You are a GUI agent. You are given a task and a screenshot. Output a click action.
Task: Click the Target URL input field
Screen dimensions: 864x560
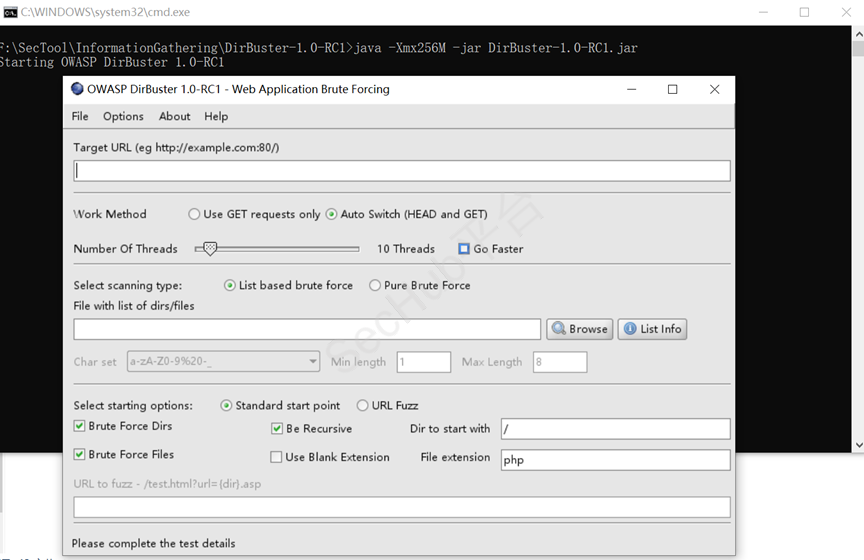(402, 171)
